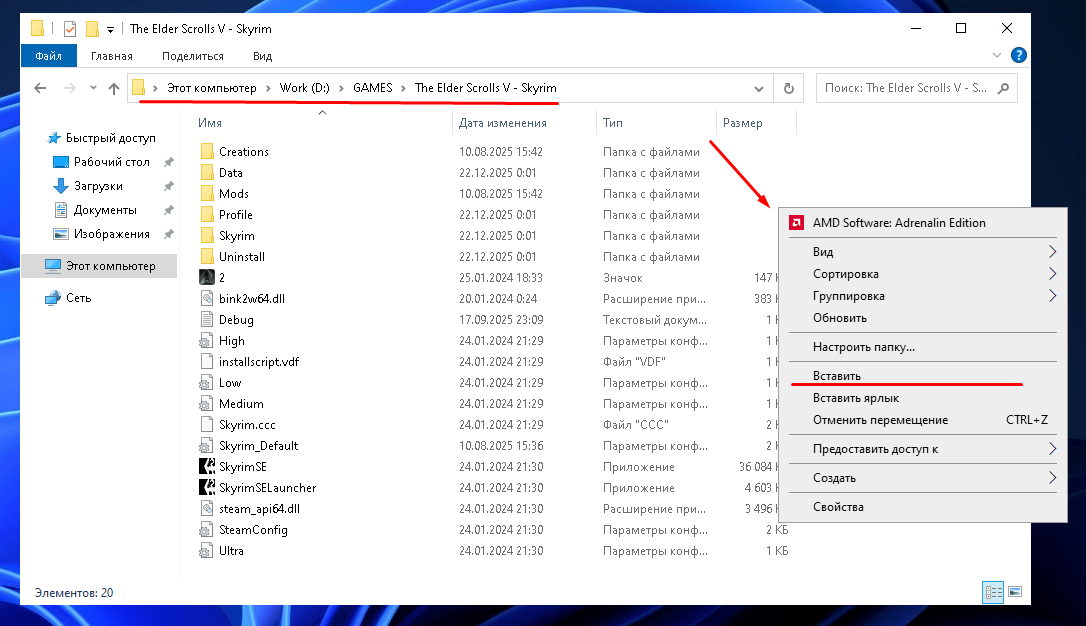
Task: Select the Mods folder icon
Action: pyautogui.click(x=207, y=194)
